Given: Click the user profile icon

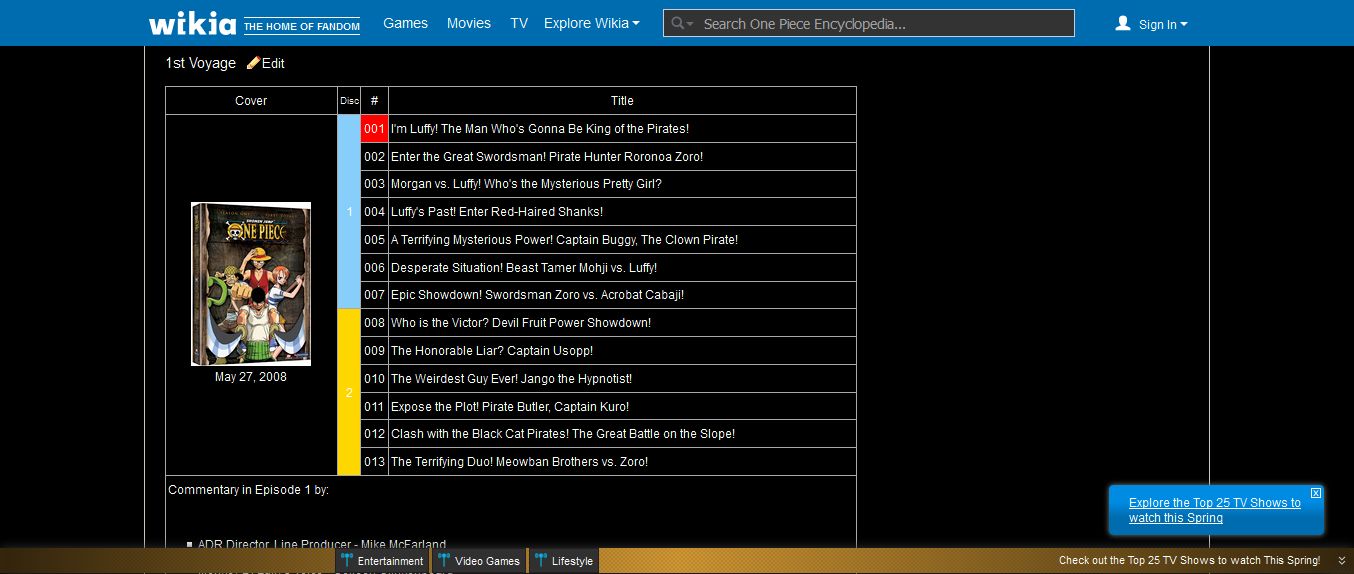Looking at the screenshot, I should [x=1123, y=23].
